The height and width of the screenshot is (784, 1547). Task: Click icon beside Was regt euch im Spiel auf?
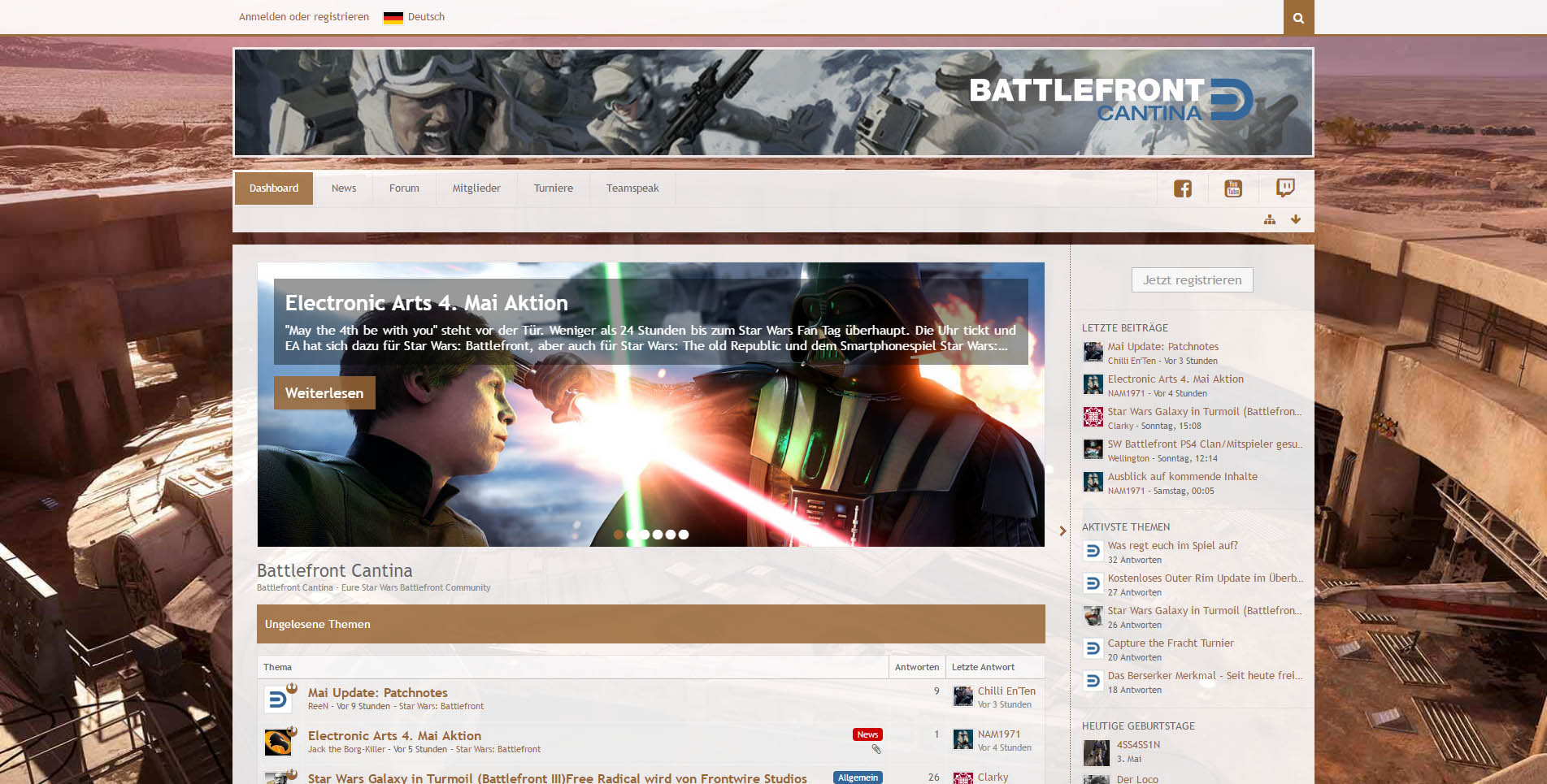tap(1093, 551)
